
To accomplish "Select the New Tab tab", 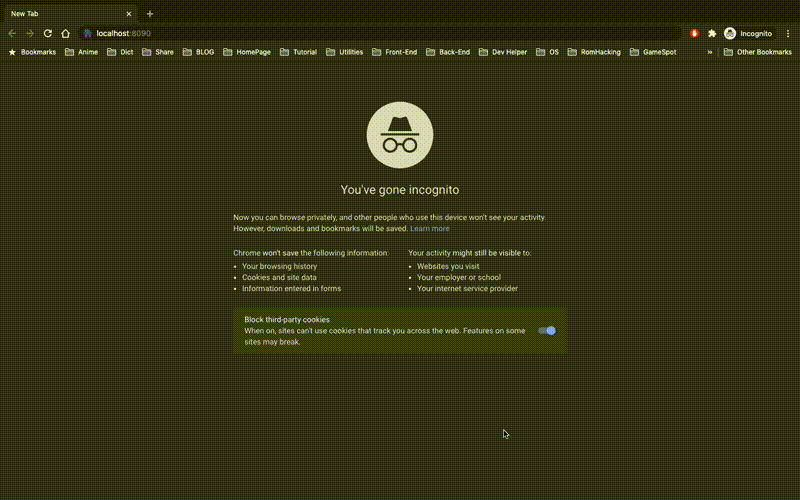I will (70, 14).
